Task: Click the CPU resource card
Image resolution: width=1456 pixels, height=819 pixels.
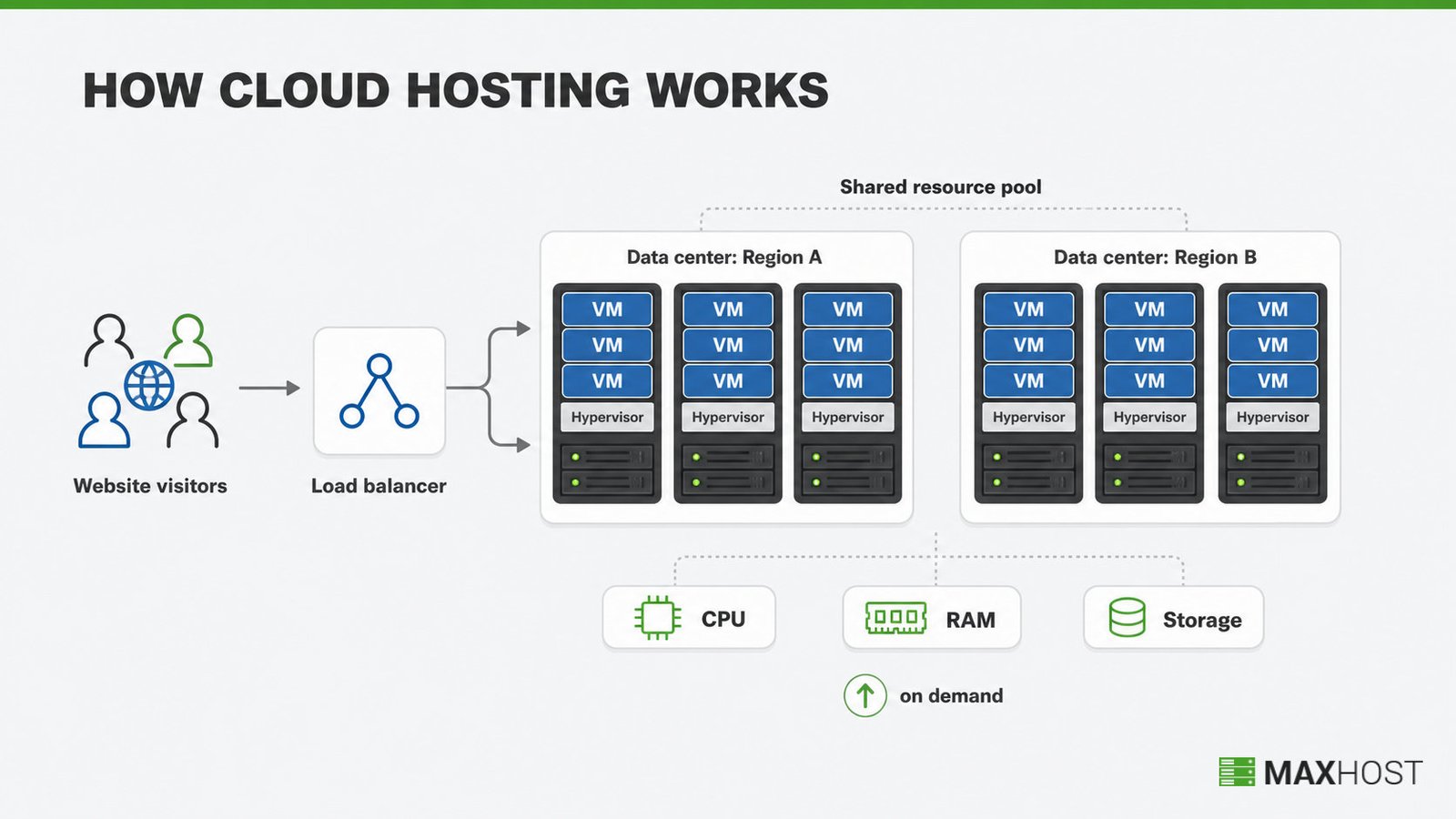Action: coord(689,618)
